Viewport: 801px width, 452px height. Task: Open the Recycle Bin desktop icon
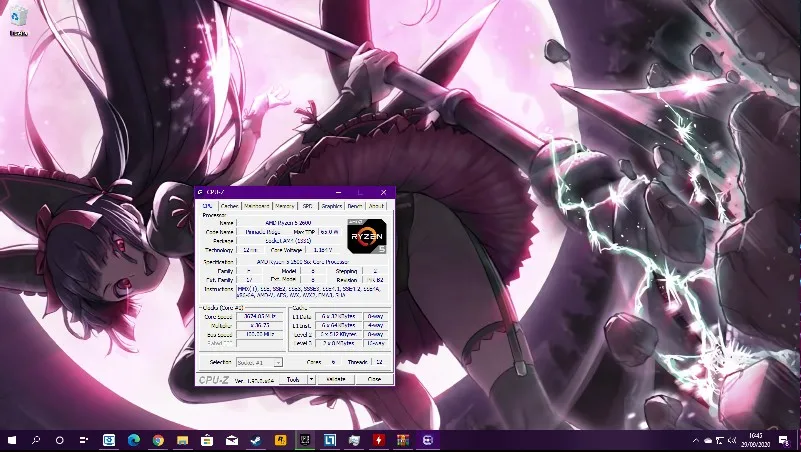[18, 21]
